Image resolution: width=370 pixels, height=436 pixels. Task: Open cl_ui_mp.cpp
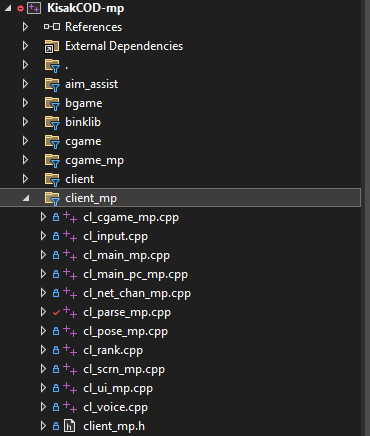(118, 389)
